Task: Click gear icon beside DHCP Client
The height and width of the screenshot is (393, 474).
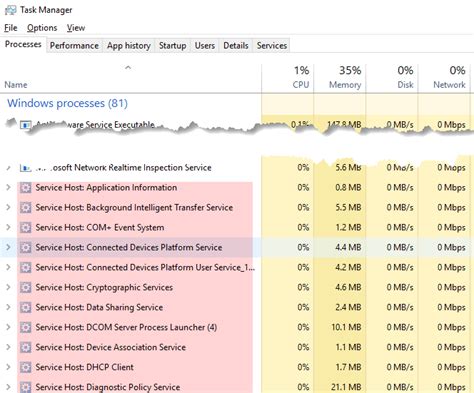Action: [x=25, y=368]
